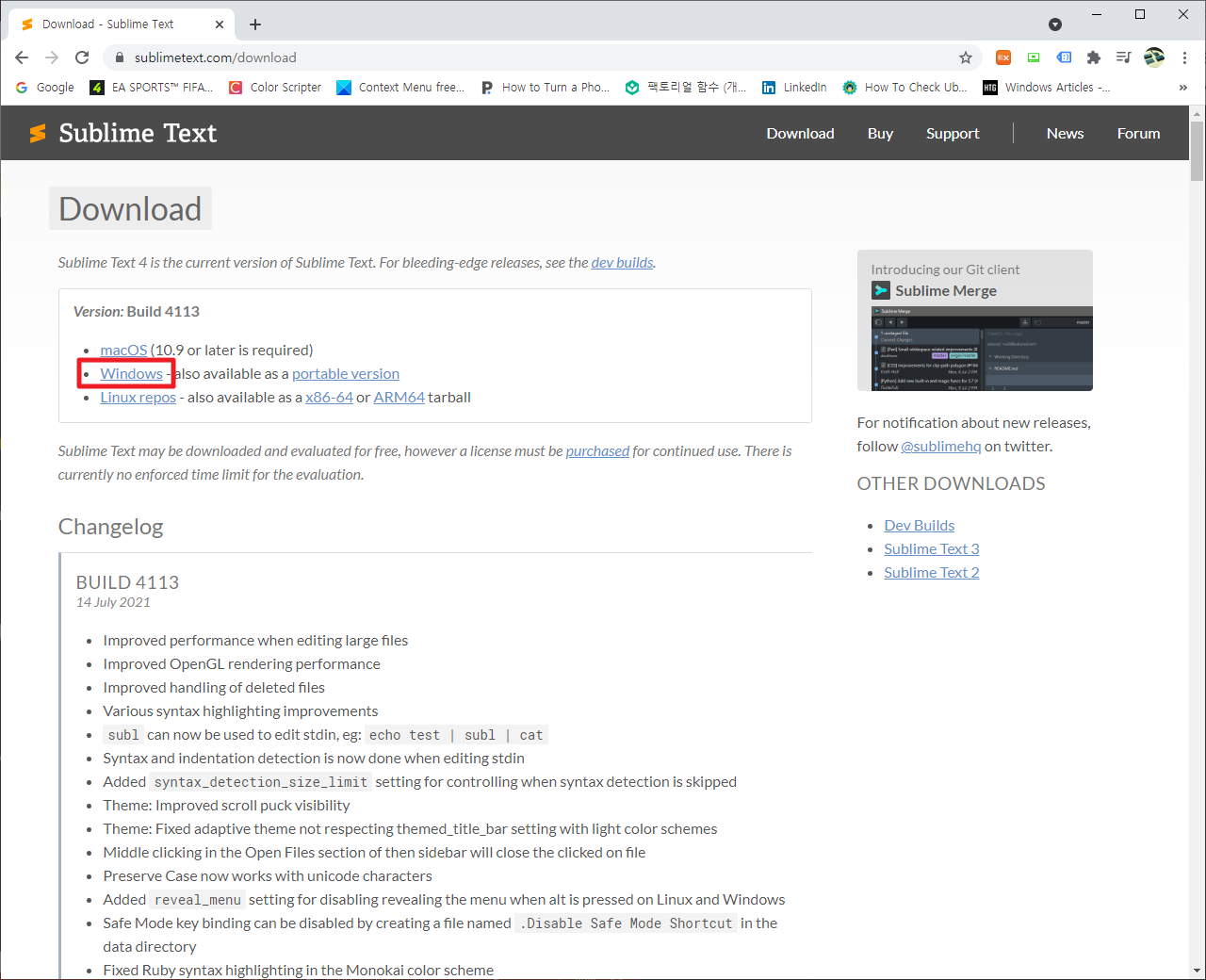Open Dev Builds under Other Downloads
This screenshot has width=1206, height=980.
pos(919,526)
